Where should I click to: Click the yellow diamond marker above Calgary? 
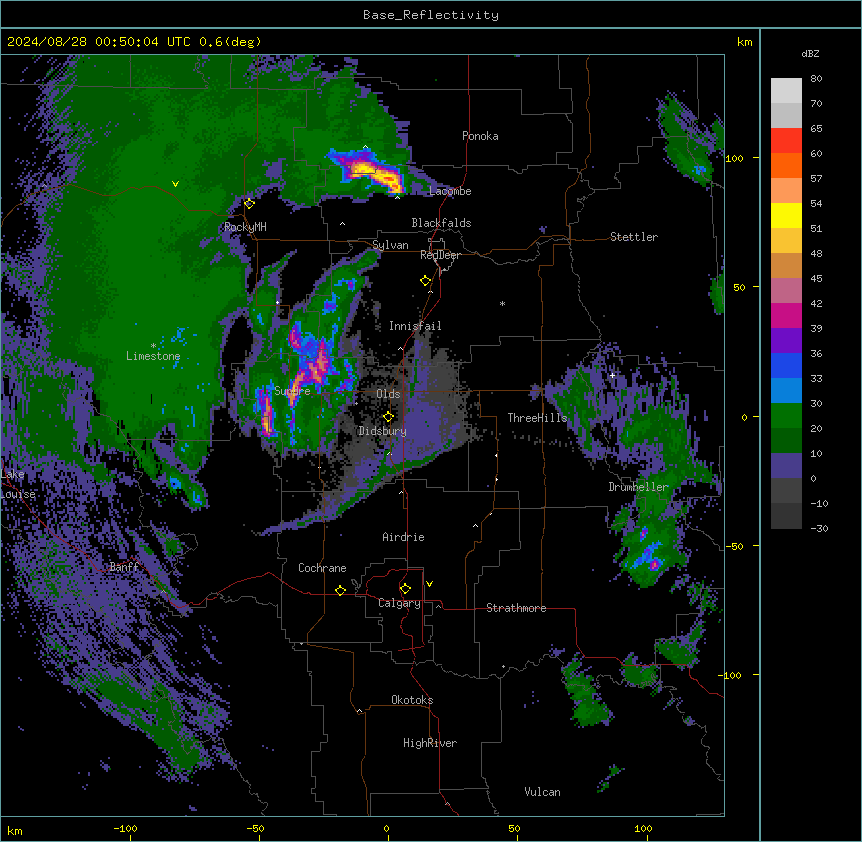pyautogui.click(x=405, y=589)
